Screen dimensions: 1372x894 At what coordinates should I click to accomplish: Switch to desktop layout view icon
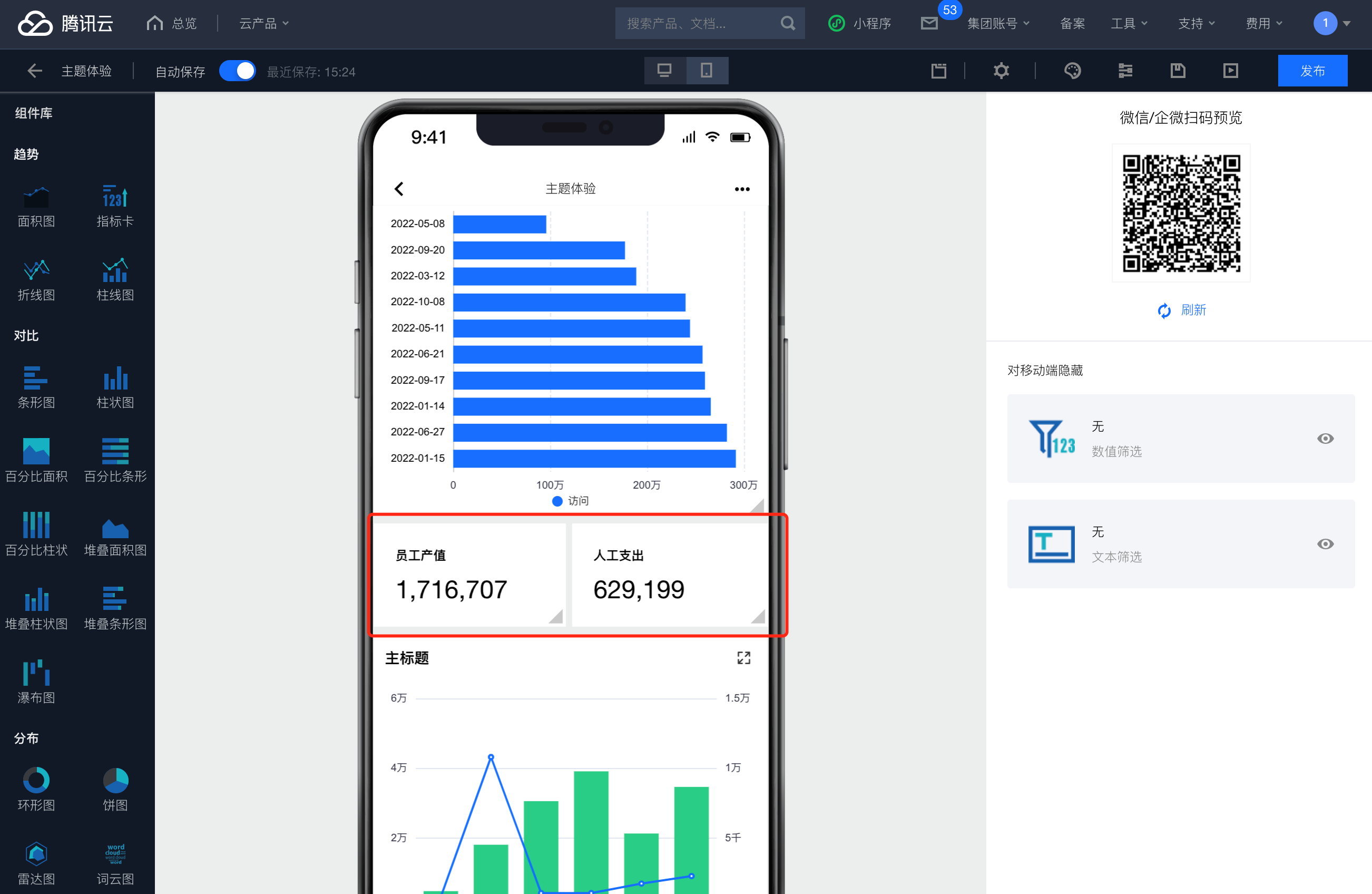click(x=665, y=71)
